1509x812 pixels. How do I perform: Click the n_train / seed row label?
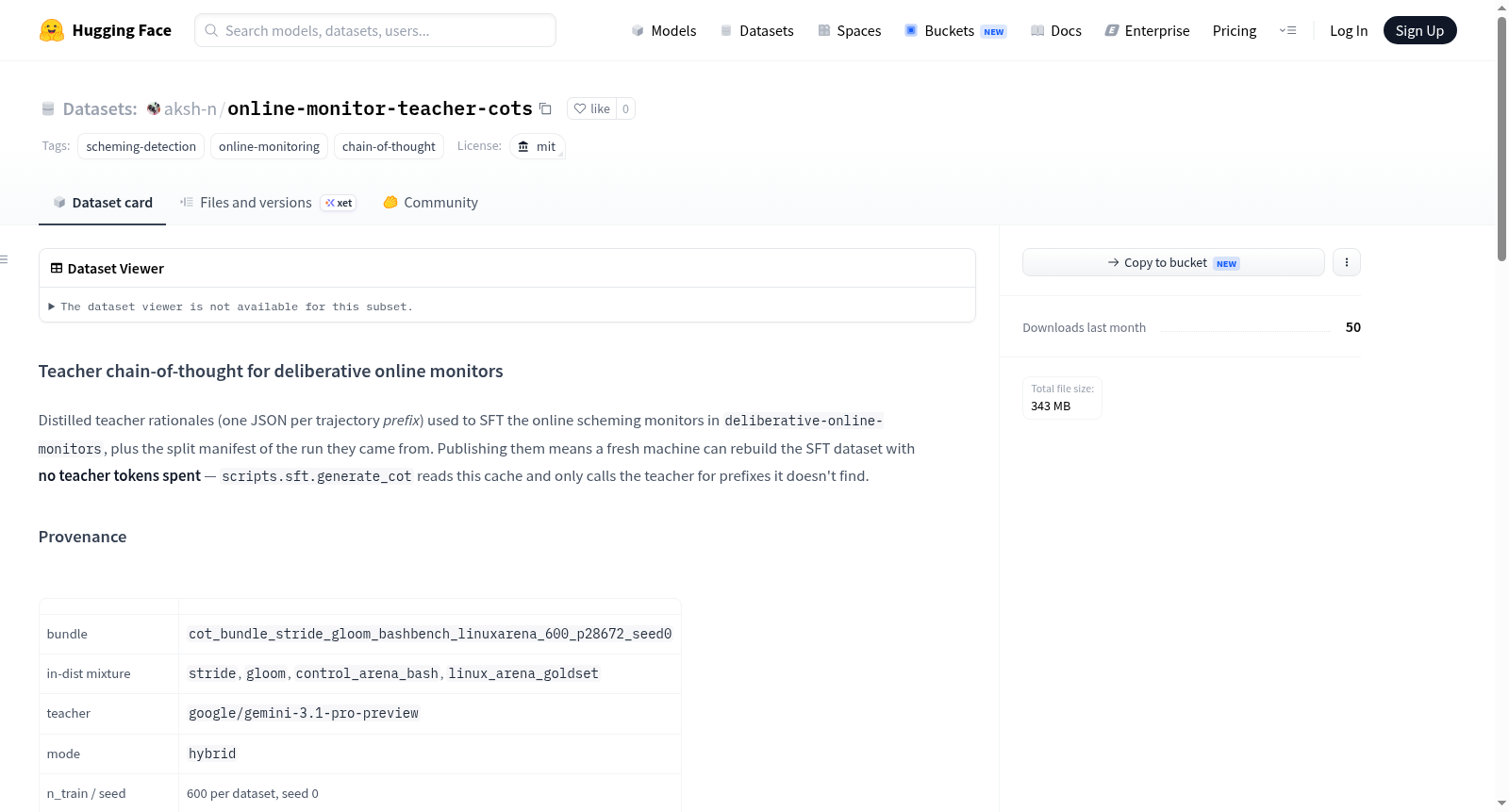point(86,793)
